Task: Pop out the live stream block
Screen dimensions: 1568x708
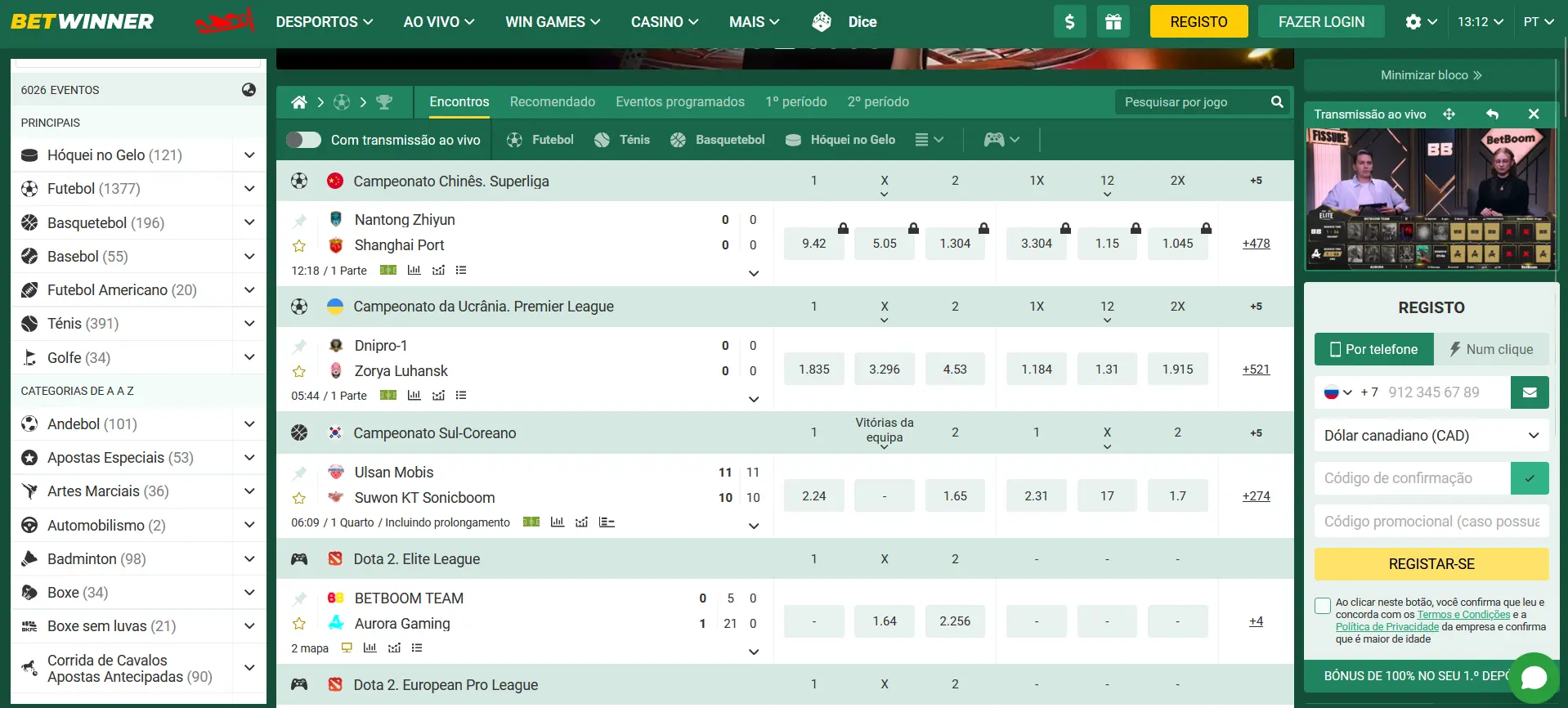Action: coord(1449,114)
